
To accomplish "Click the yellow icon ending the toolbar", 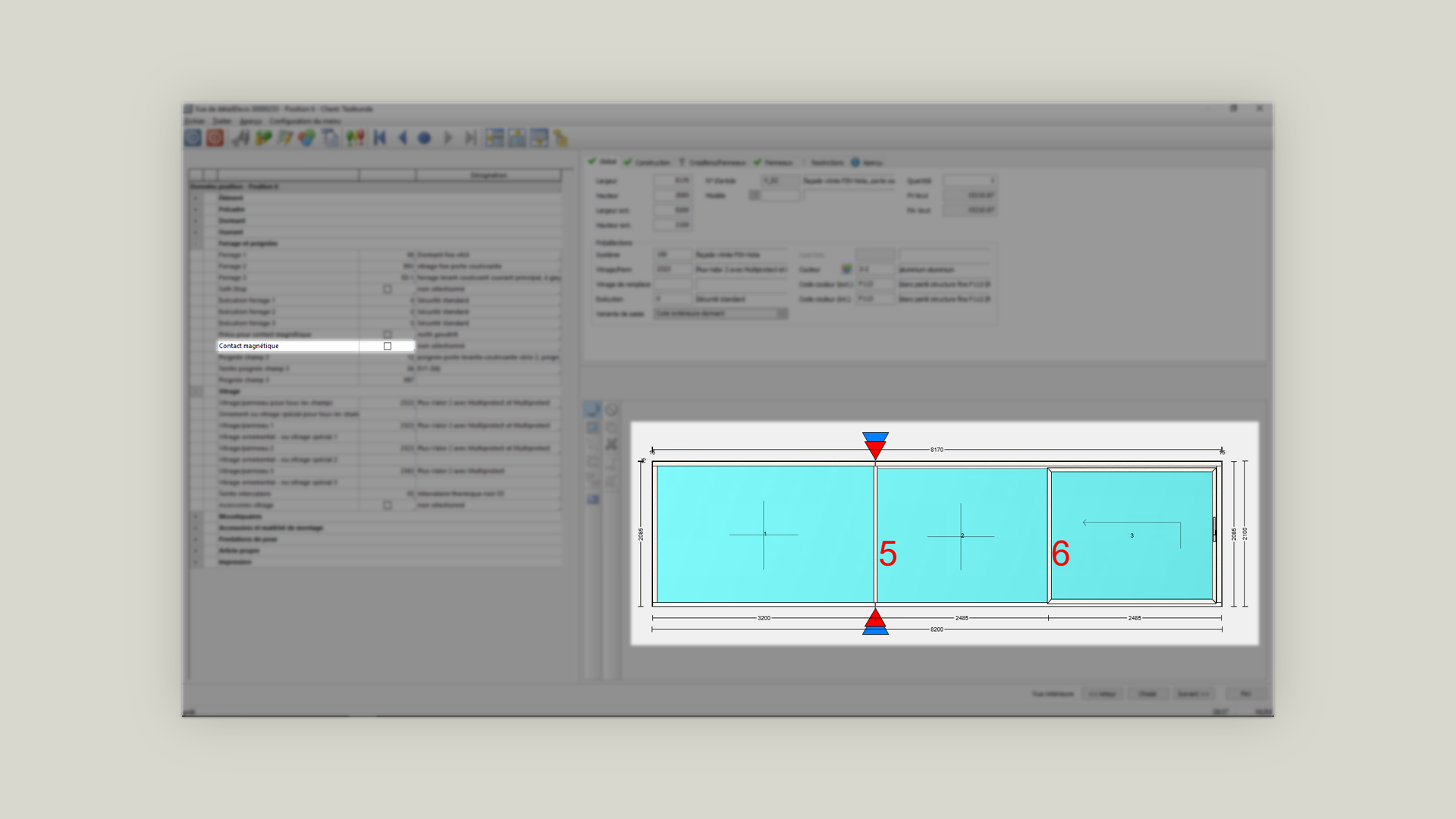I will tap(560, 138).
